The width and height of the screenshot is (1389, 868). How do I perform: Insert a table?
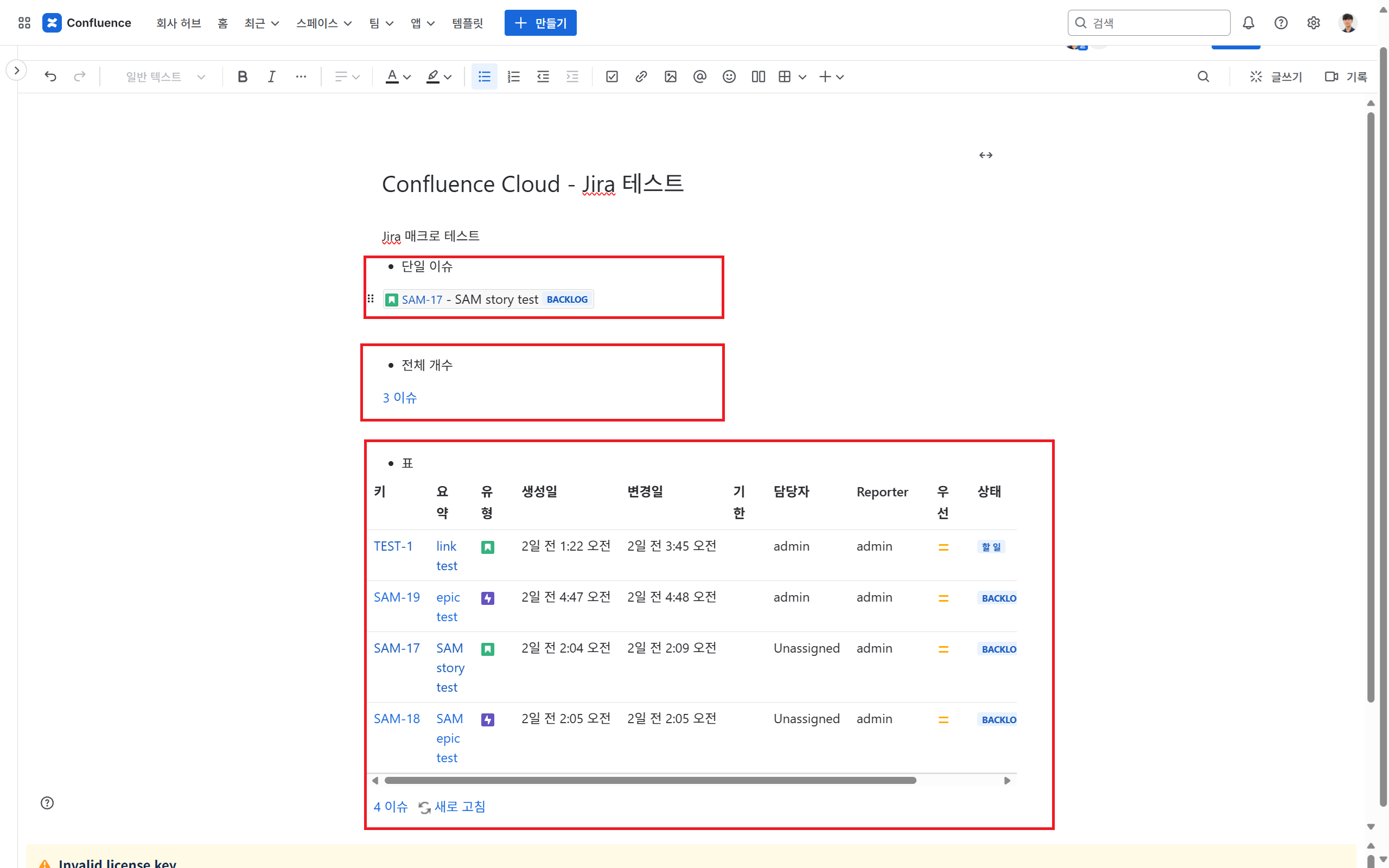pyautogui.click(x=785, y=76)
